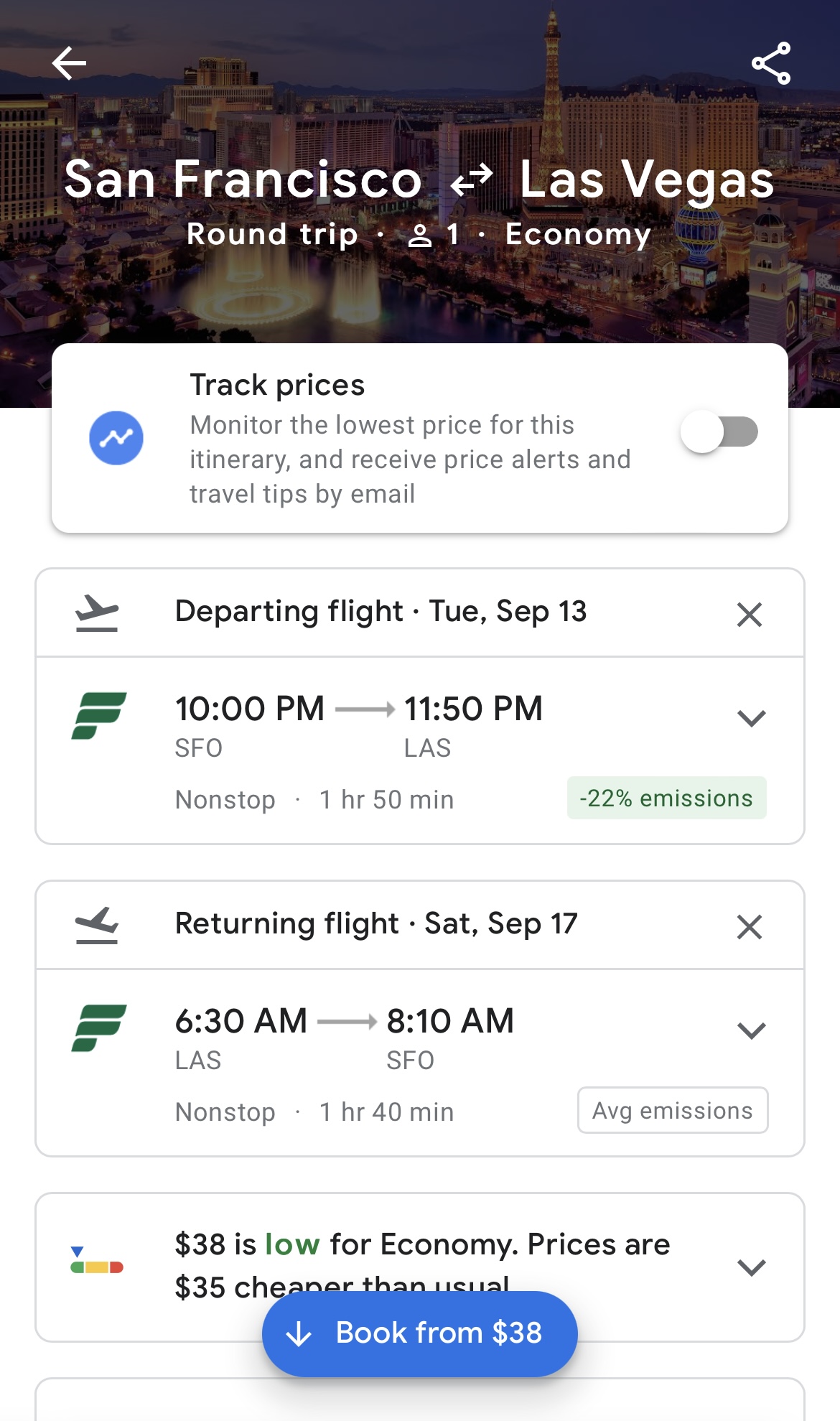The width and height of the screenshot is (840, 1421).
Task: Expand the 6:30 AM returning flight details
Action: [752, 1030]
